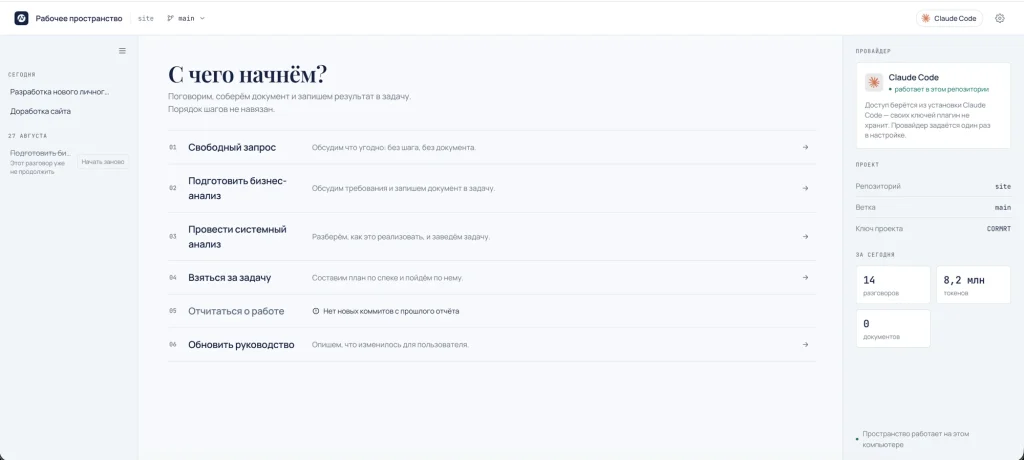The height and width of the screenshot is (460, 1024).
Task: Click the Claude Code provider card title
Action: (x=913, y=77)
